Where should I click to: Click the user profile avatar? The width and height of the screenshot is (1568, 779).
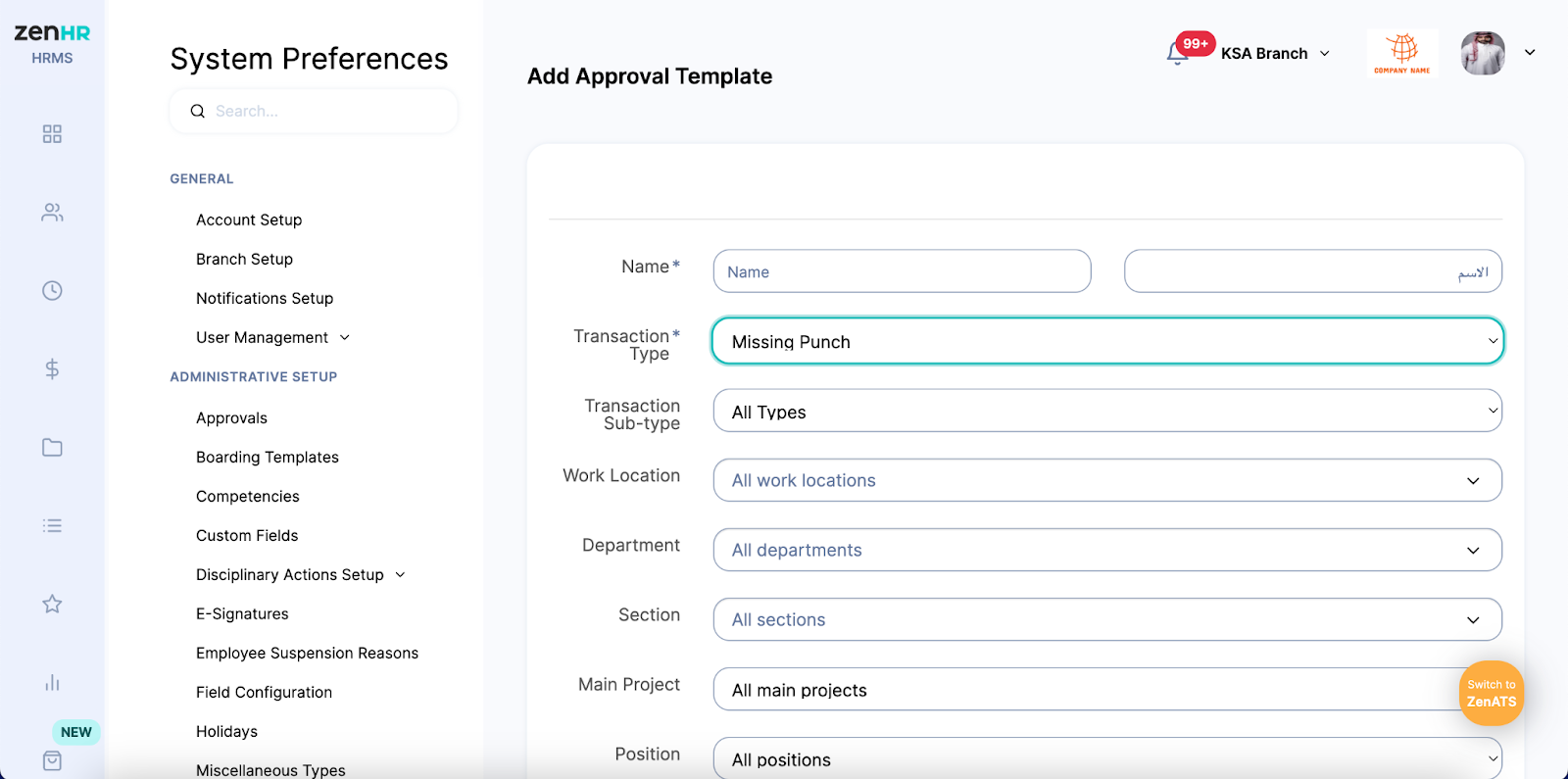pos(1483,53)
